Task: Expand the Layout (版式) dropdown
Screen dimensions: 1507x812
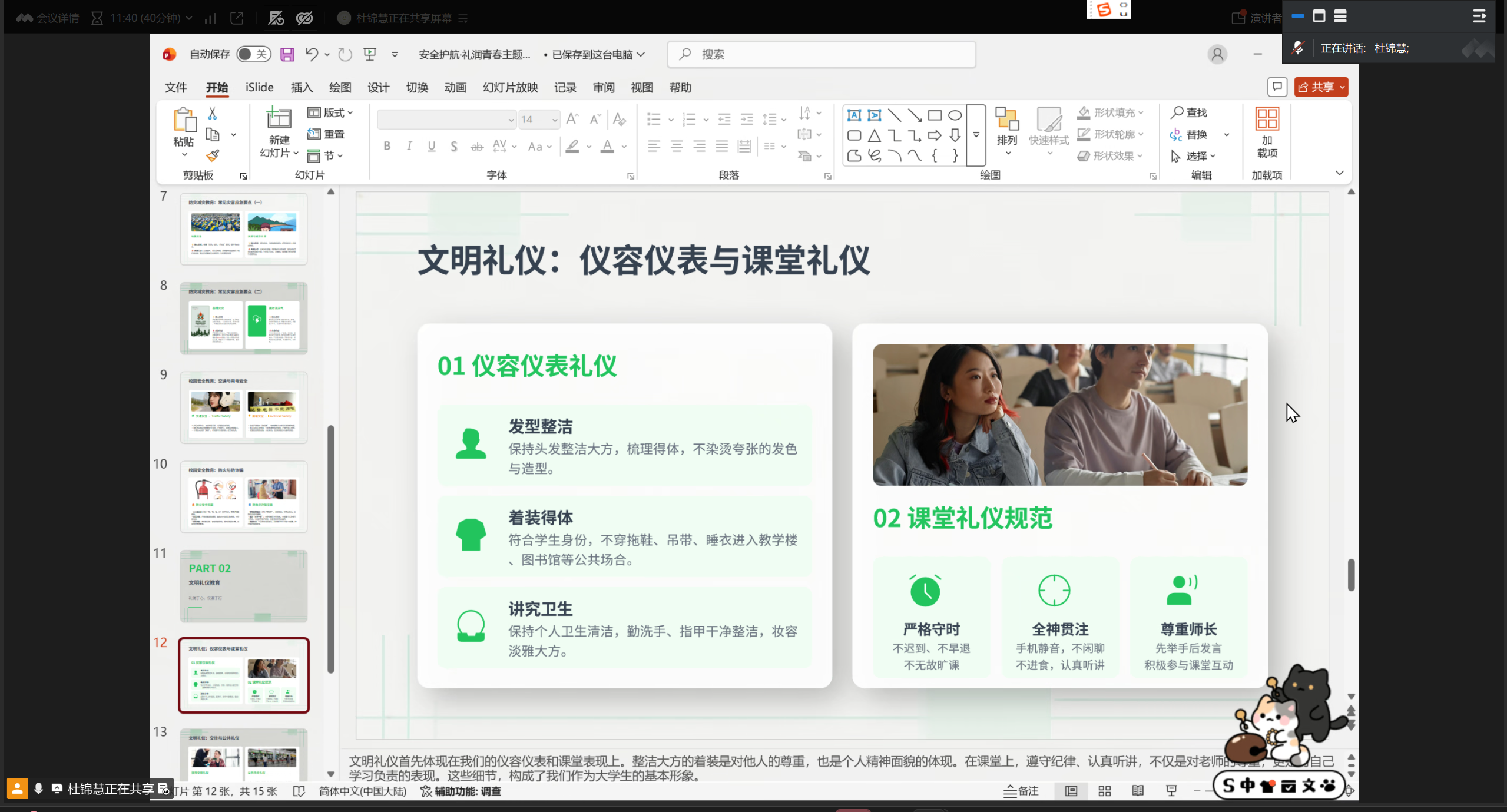Action: tap(331, 112)
